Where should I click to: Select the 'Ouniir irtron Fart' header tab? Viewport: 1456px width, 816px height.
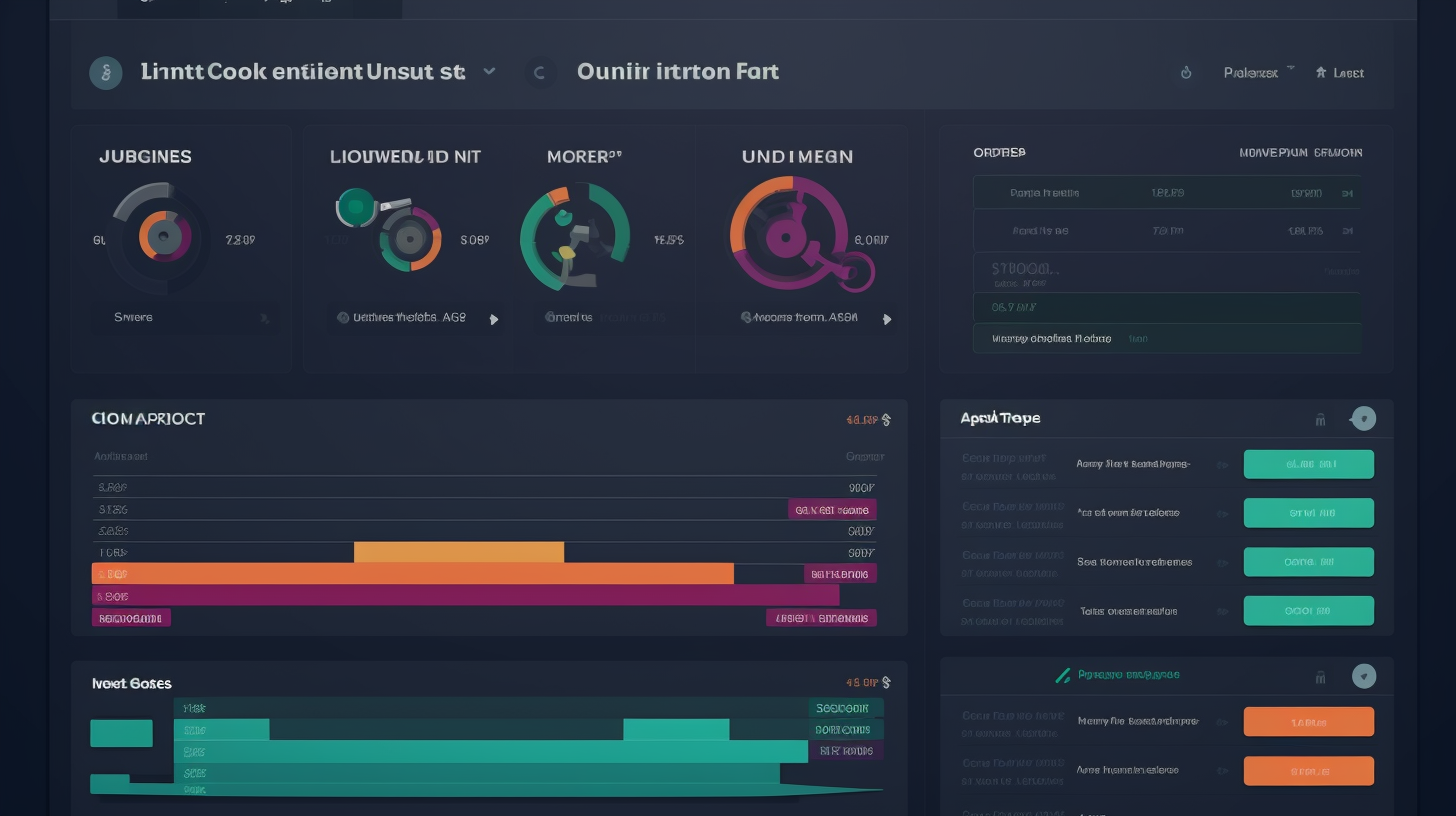click(677, 72)
